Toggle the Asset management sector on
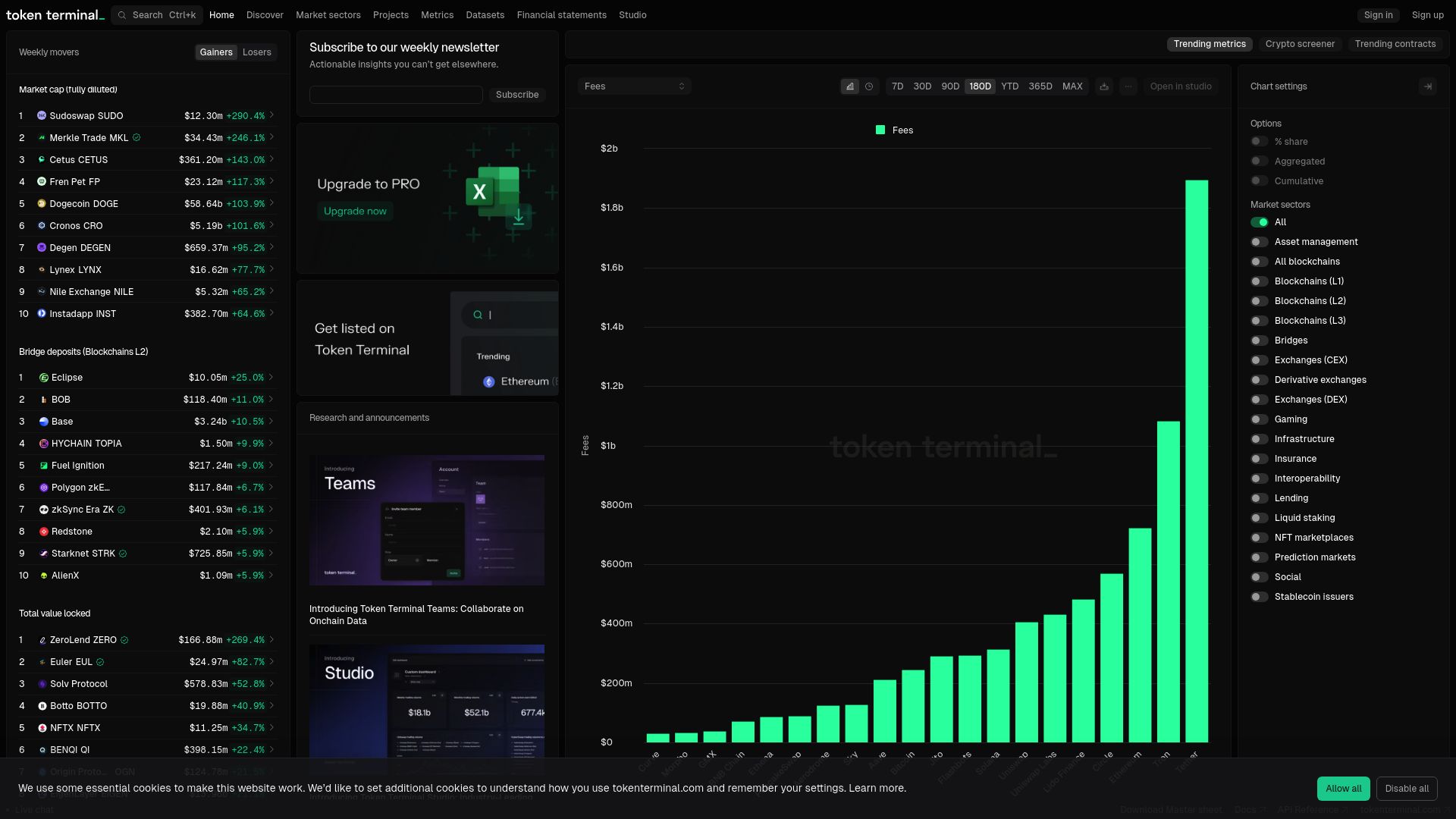The height and width of the screenshot is (819, 1456). [x=1260, y=242]
